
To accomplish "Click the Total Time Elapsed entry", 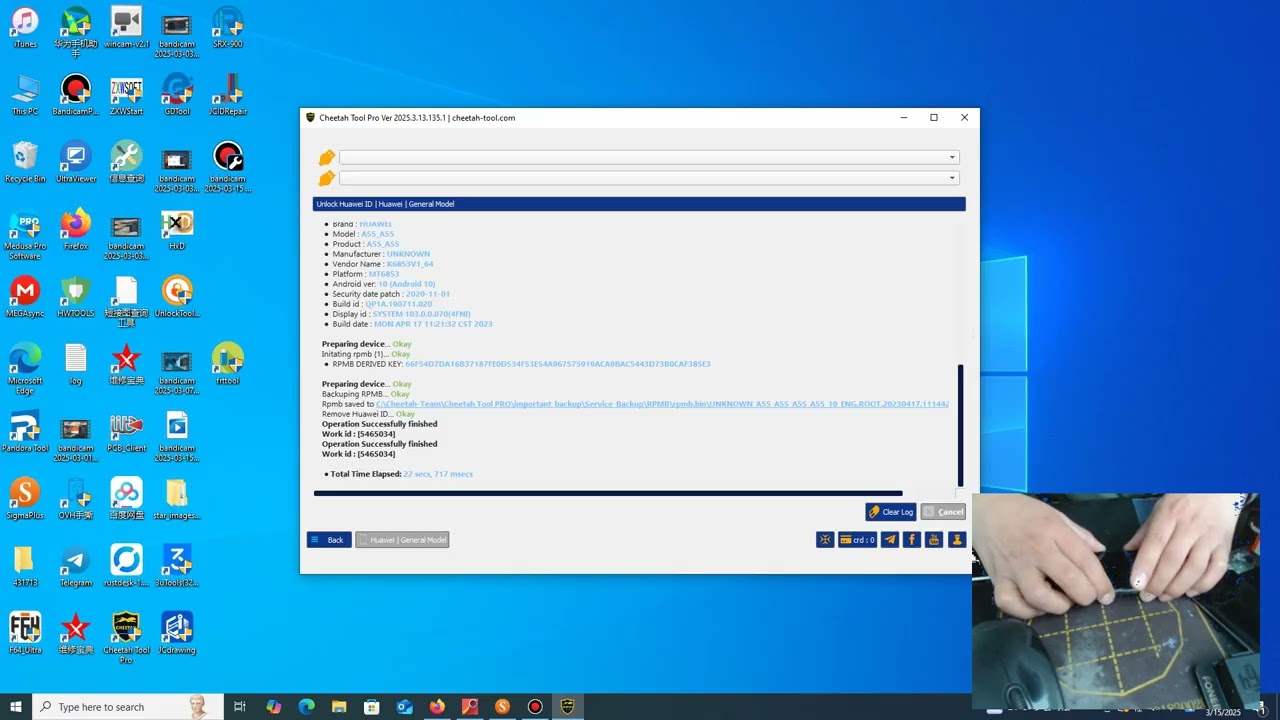I will [x=402, y=474].
